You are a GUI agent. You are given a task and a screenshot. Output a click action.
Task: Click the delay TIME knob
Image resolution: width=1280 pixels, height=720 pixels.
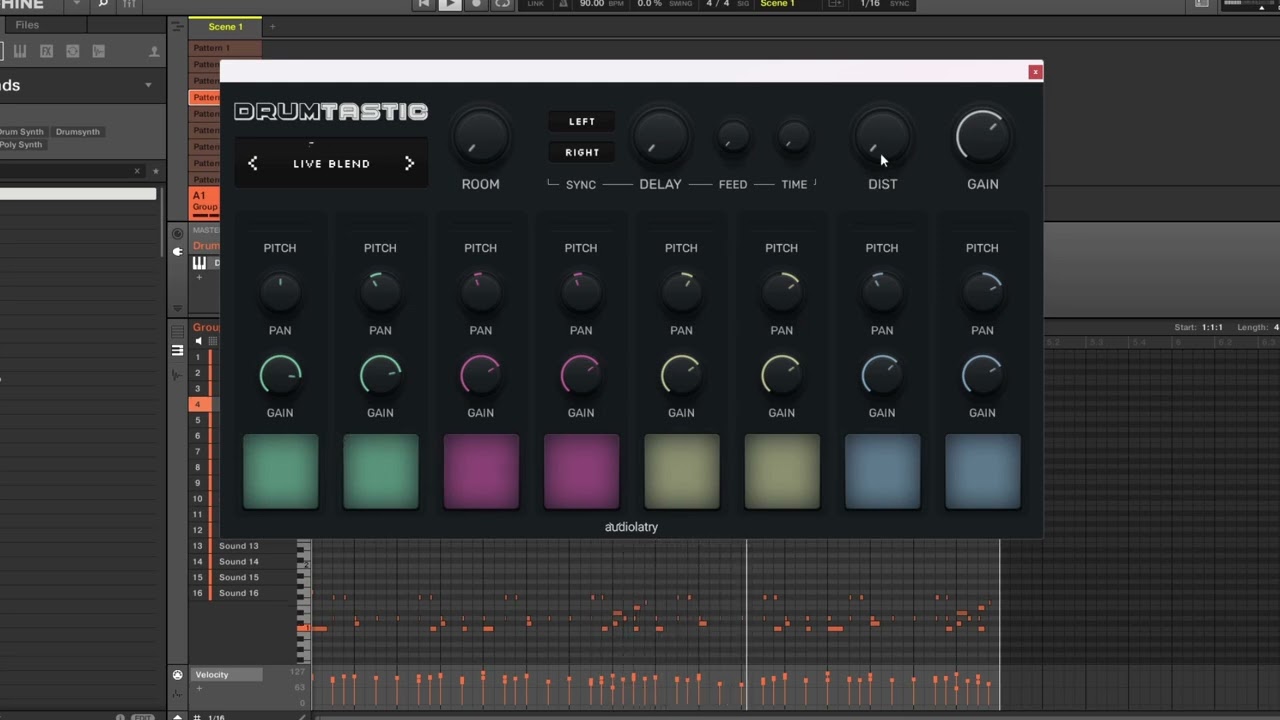(x=794, y=137)
